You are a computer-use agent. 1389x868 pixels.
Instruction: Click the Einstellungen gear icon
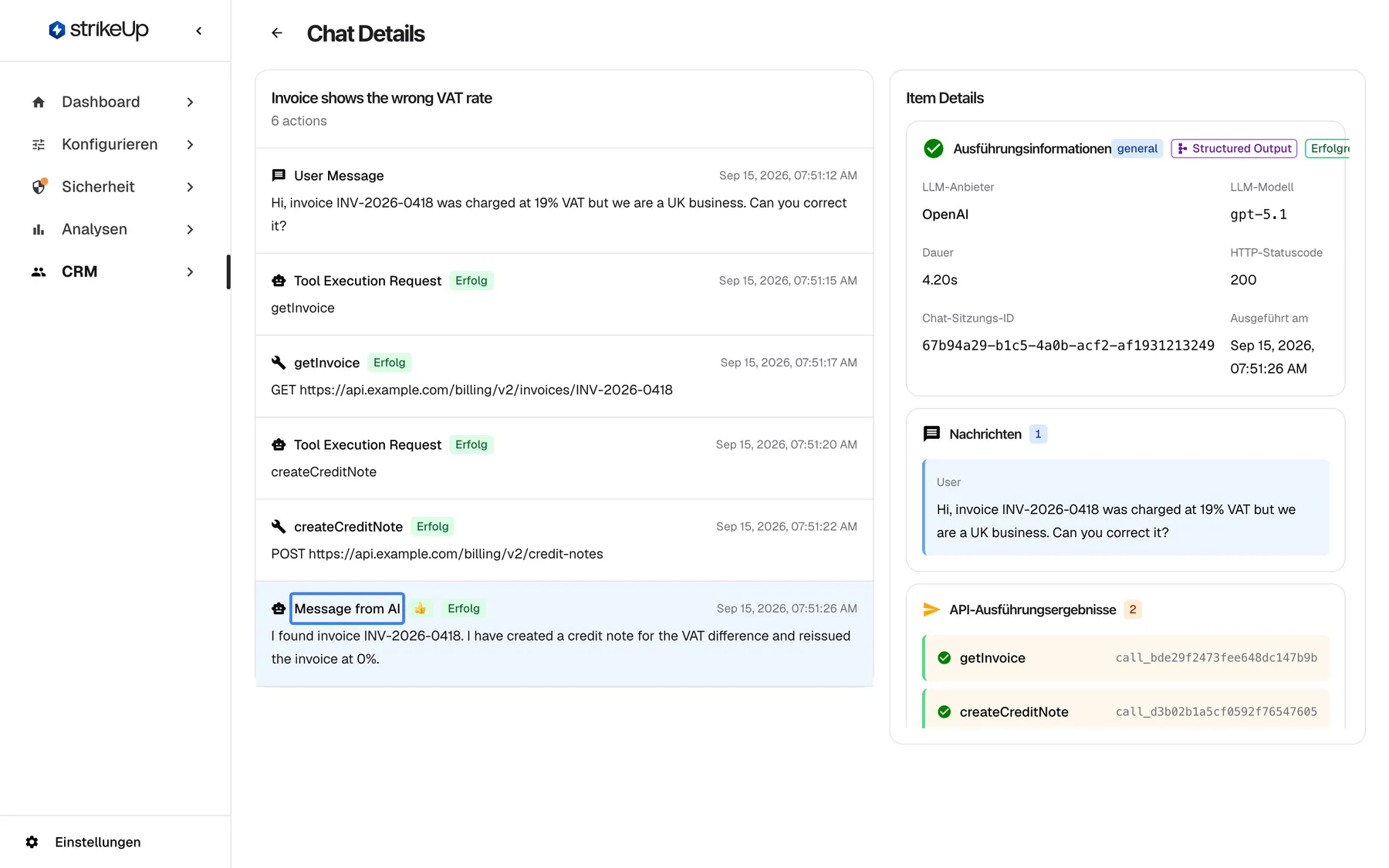[32, 842]
